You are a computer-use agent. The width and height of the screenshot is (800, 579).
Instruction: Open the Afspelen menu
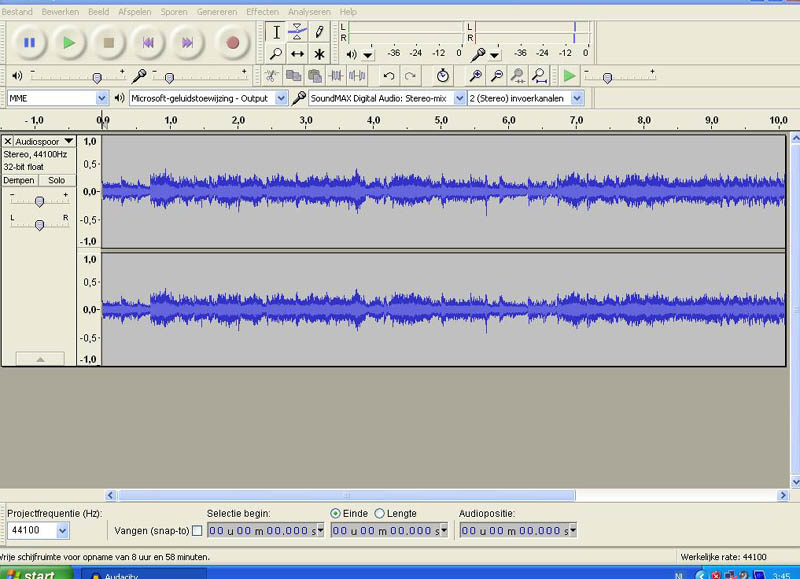[135, 12]
